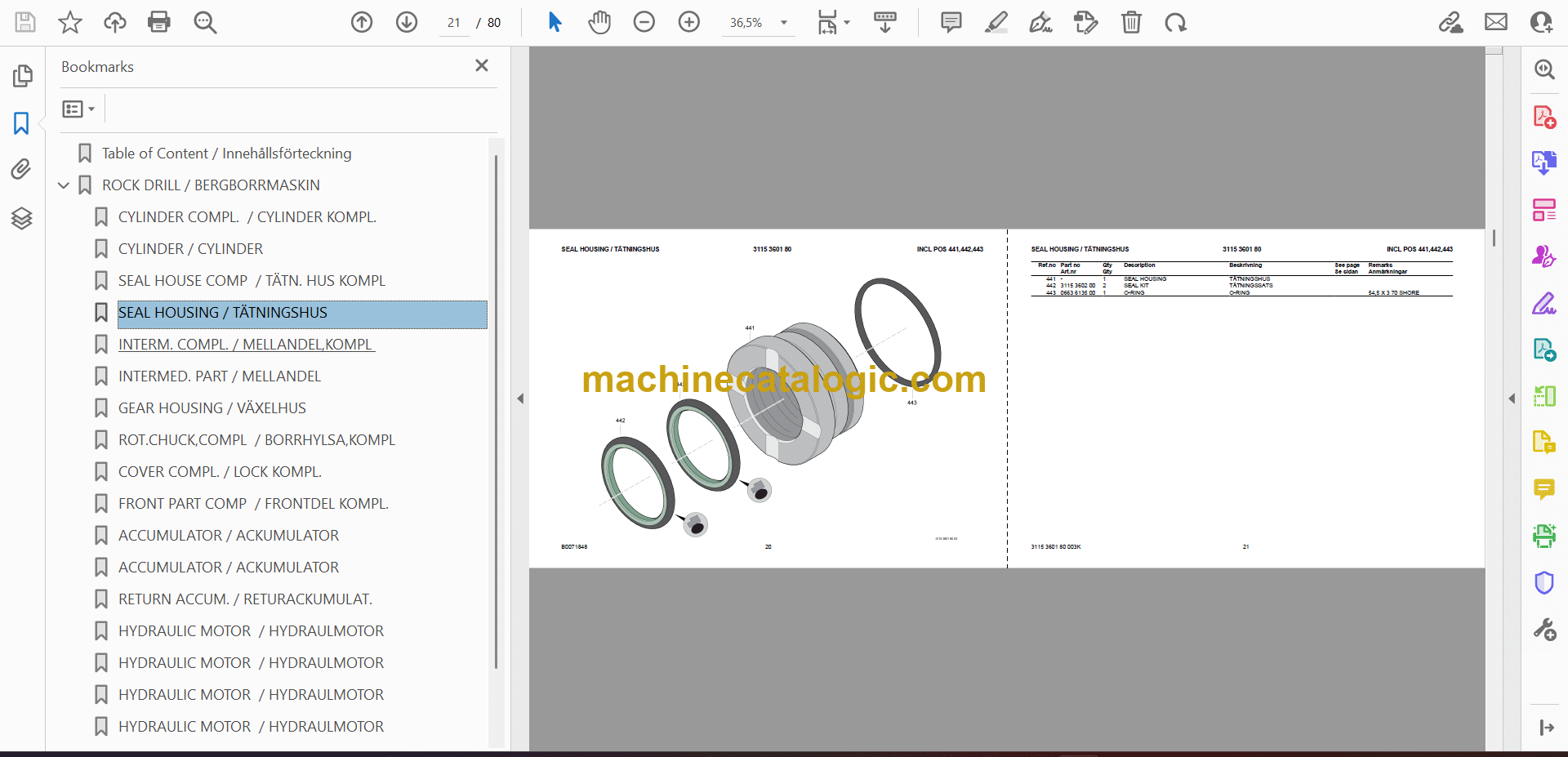Screen dimensions: 1568x757
Task: Go to previous page
Action: pos(362,22)
